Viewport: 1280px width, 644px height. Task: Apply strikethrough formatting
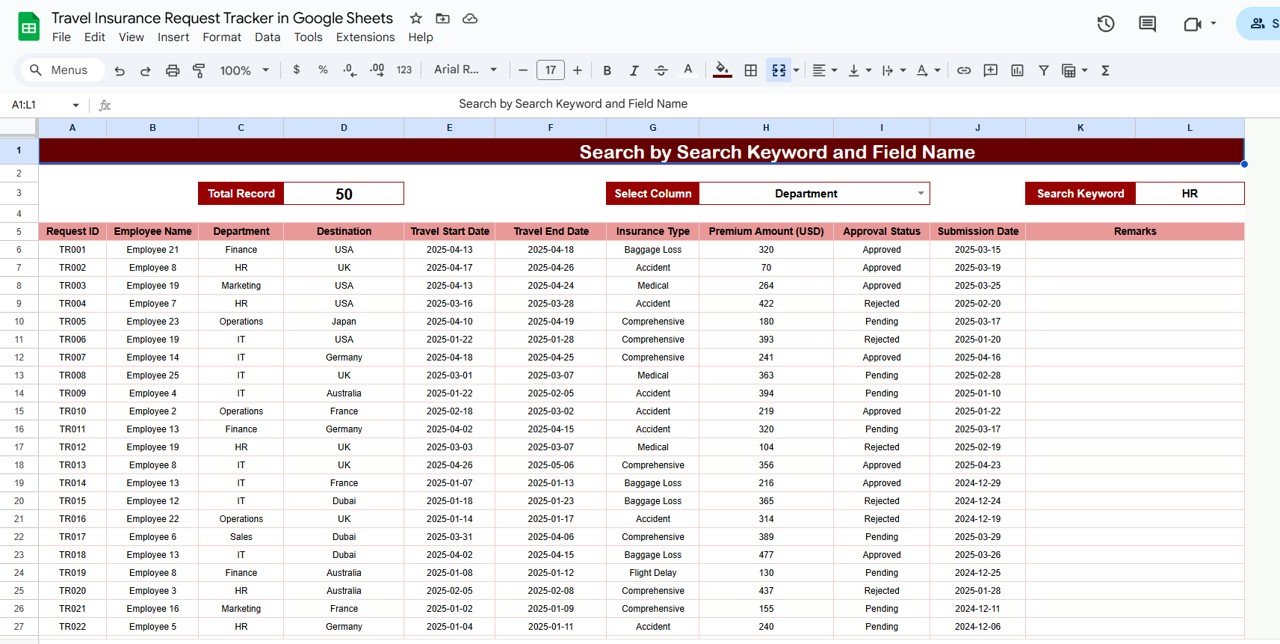coord(660,70)
